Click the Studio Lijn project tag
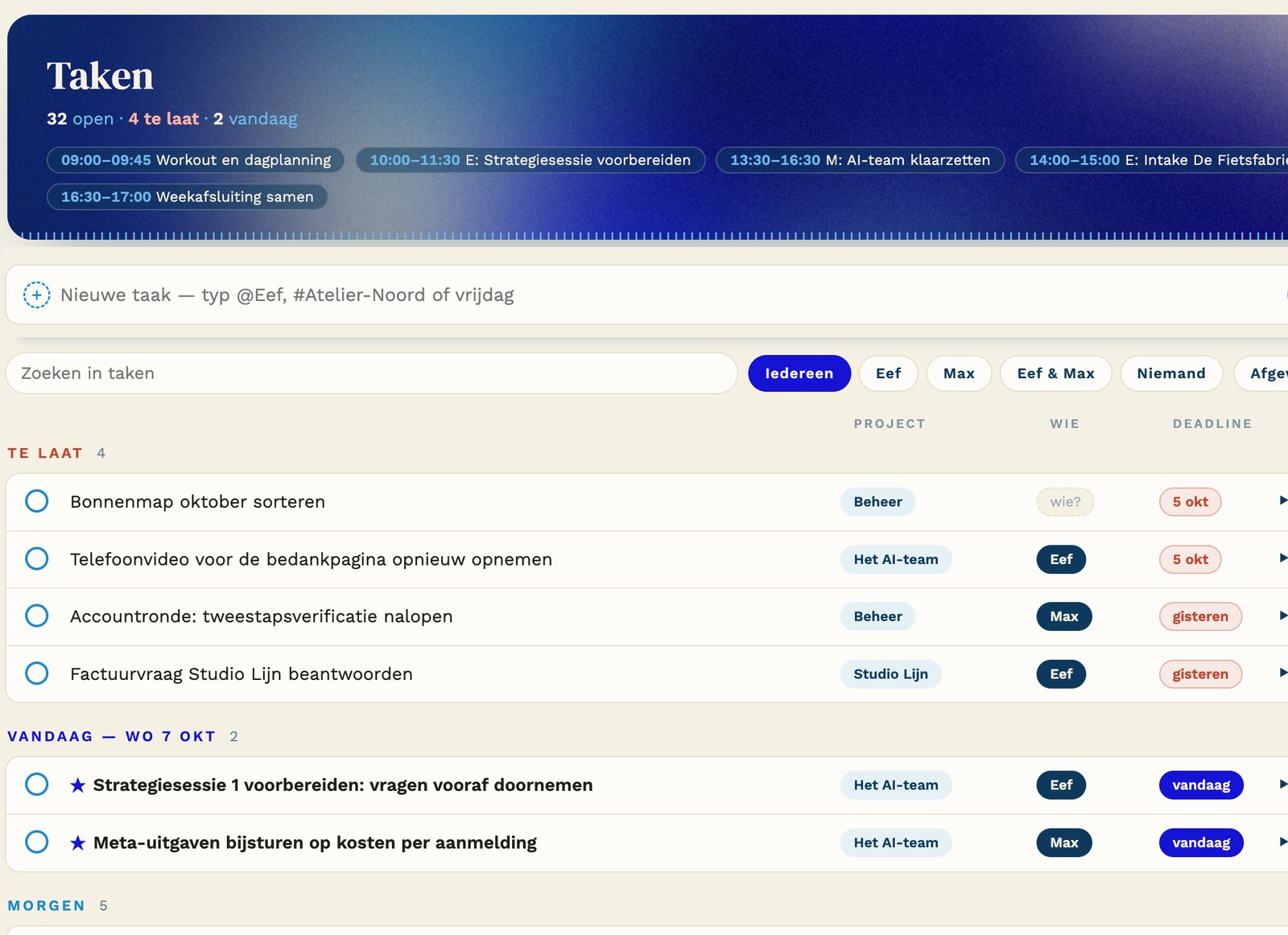Screen dimensions: 1288x935 (890, 674)
